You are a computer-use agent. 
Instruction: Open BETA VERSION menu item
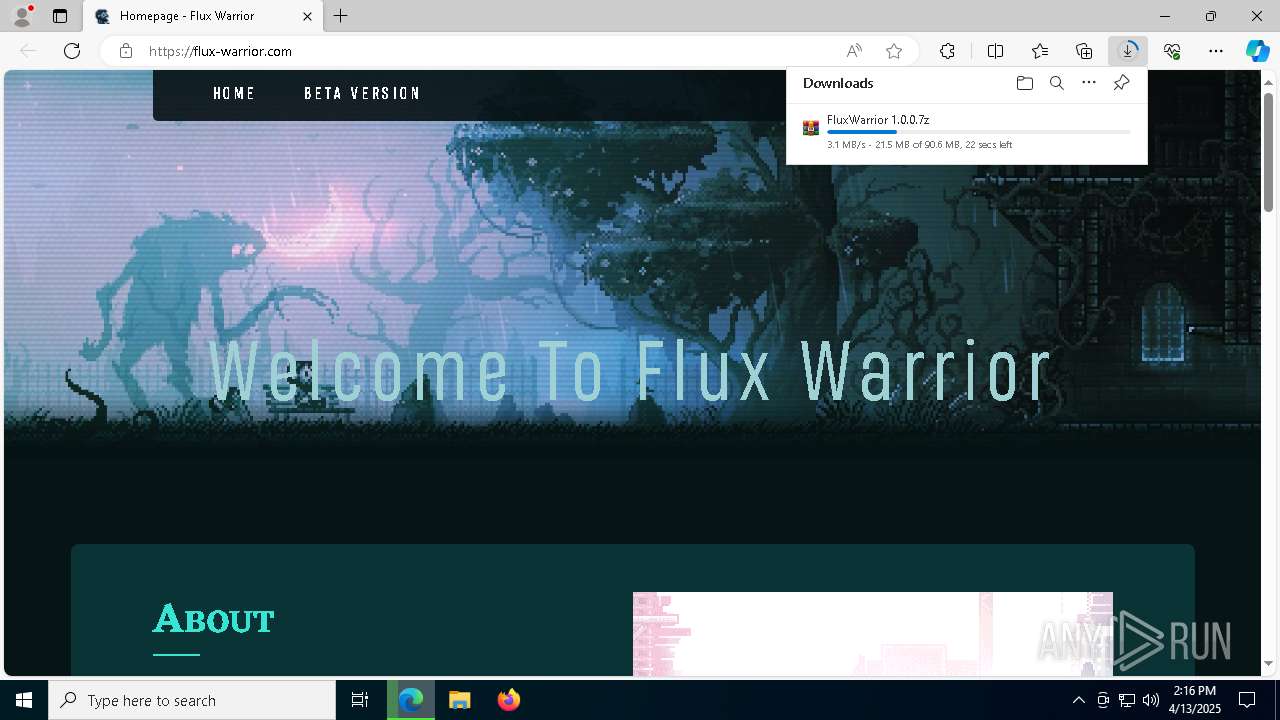click(362, 94)
